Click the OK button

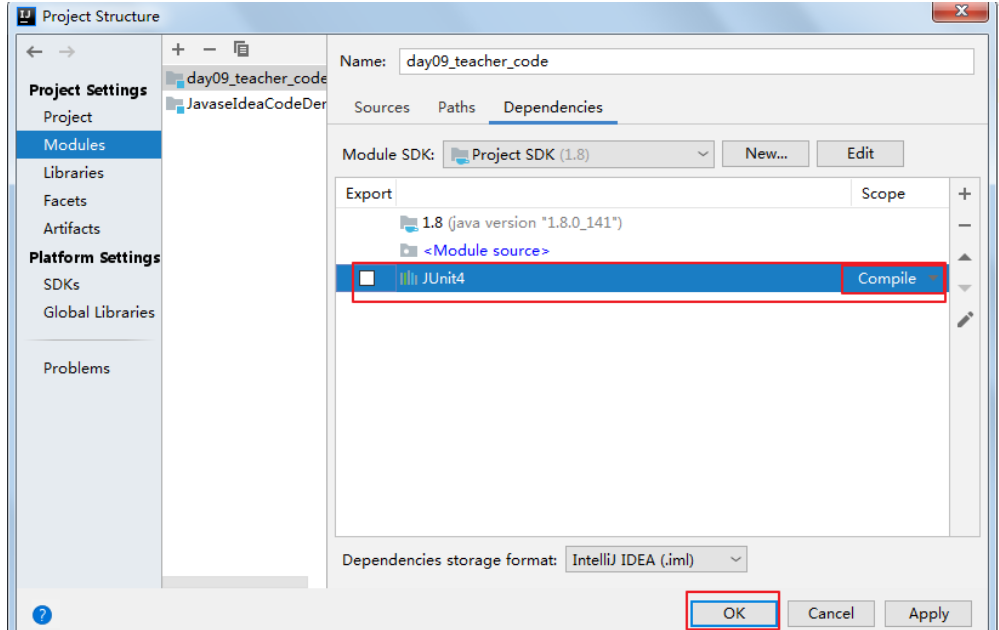733,613
